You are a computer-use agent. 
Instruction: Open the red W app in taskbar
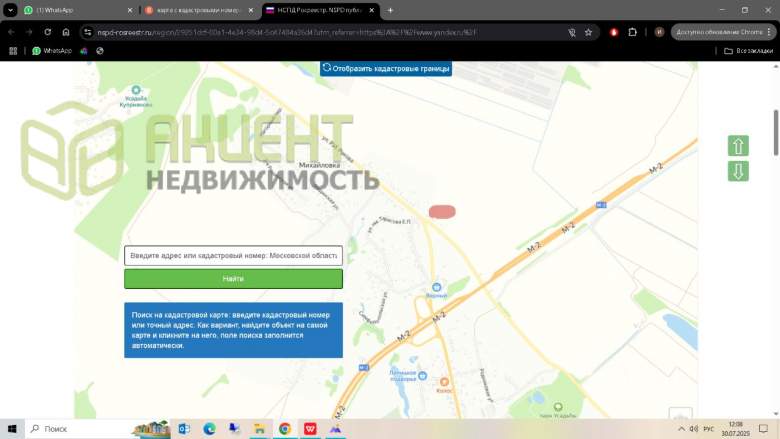click(x=310, y=429)
